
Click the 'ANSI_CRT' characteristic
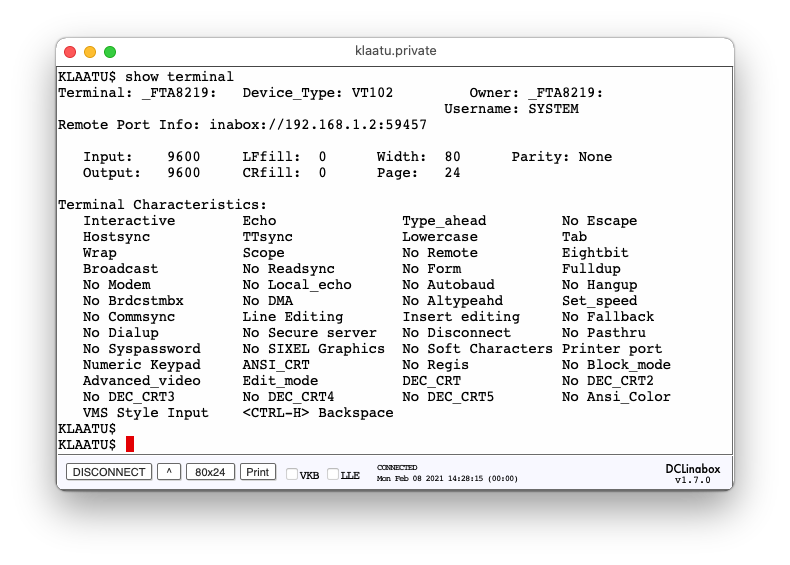pyautogui.click(x=276, y=365)
